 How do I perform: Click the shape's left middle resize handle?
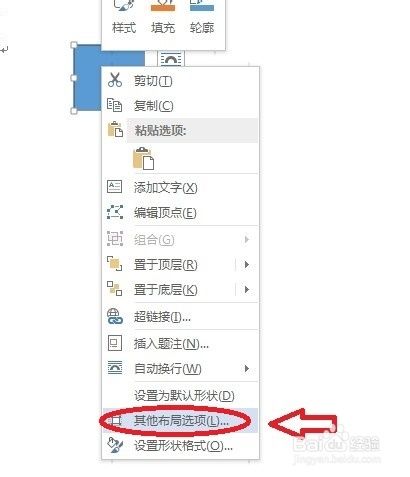[x=74, y=78]
